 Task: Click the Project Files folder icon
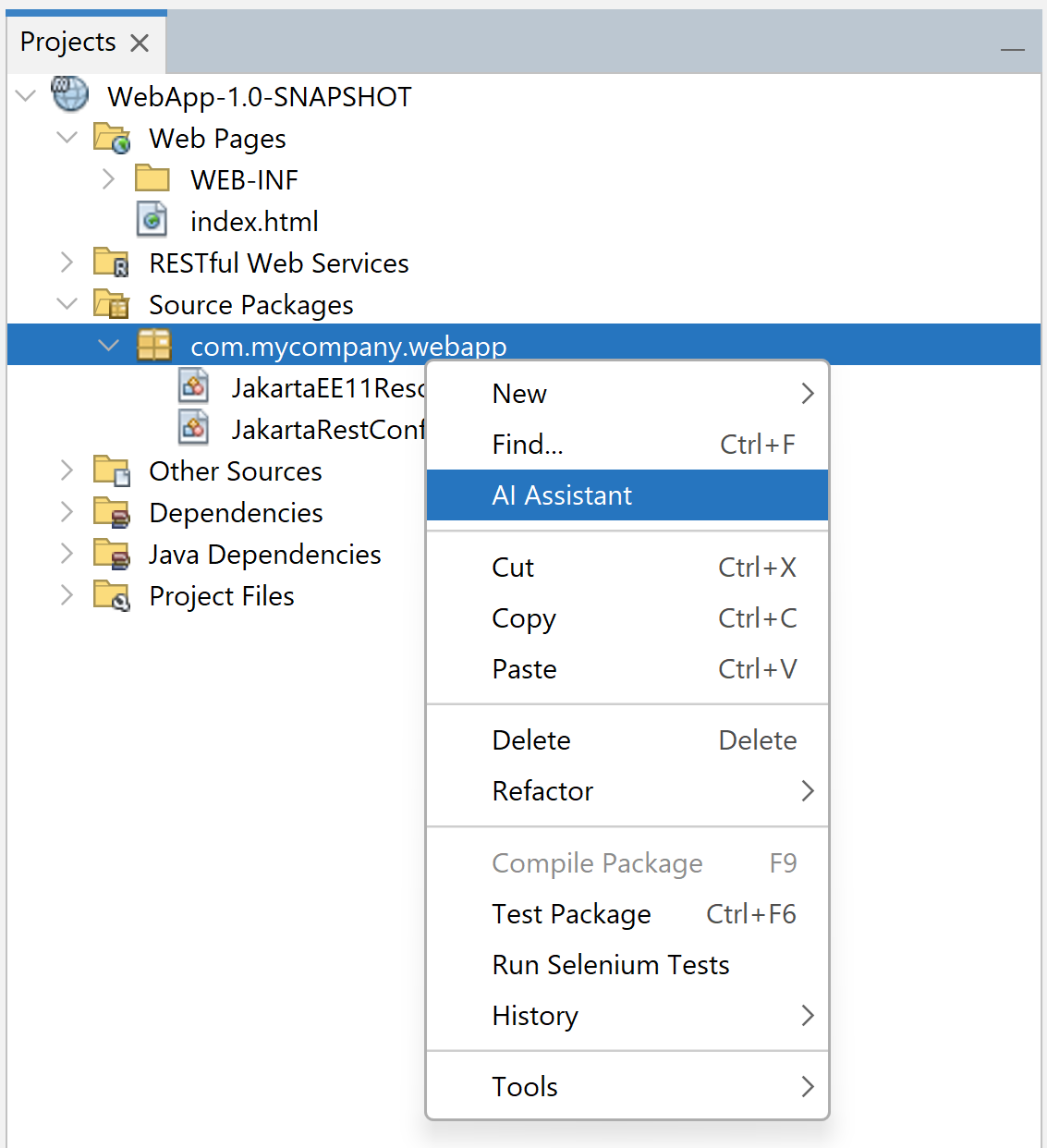click(112, 595)
